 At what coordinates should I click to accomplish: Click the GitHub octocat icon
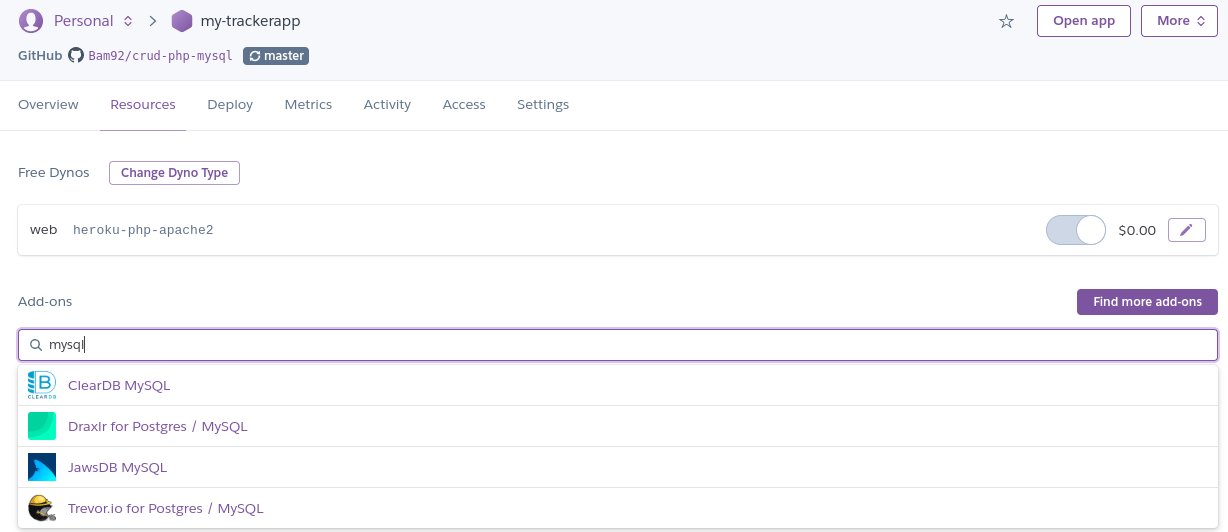pyautogui.click(x=76, y=56)
